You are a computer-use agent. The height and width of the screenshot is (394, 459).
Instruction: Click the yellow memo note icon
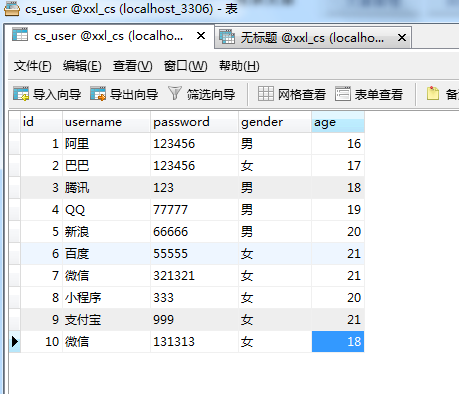433,93
